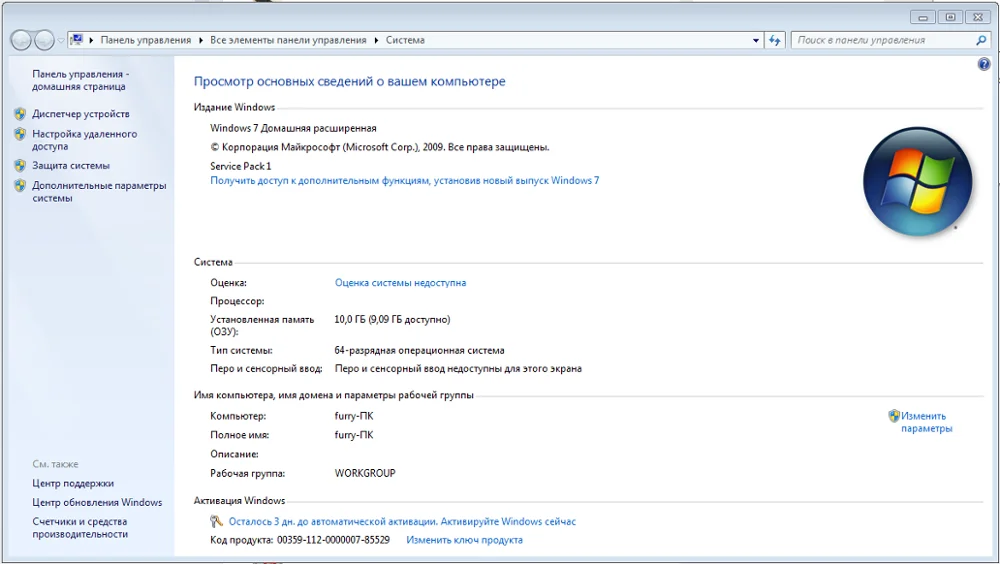This screenshot has height=564, width=1000.
Task: Select Все элементы панели управления breadcrumb
Action: (x=288, y=40)
